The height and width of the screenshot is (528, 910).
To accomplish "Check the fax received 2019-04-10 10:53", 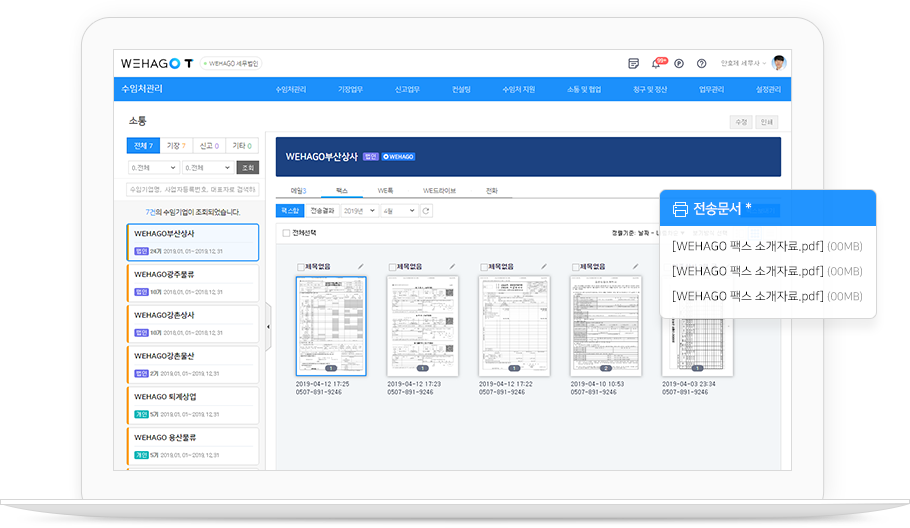I will pos(576,267).
